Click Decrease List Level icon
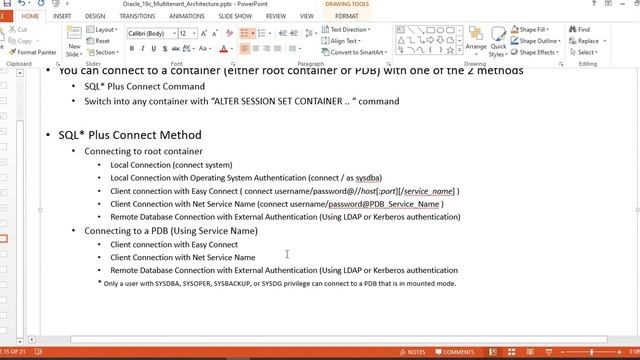The width and height of the screenshot is (640, 360). pos(282,33)
